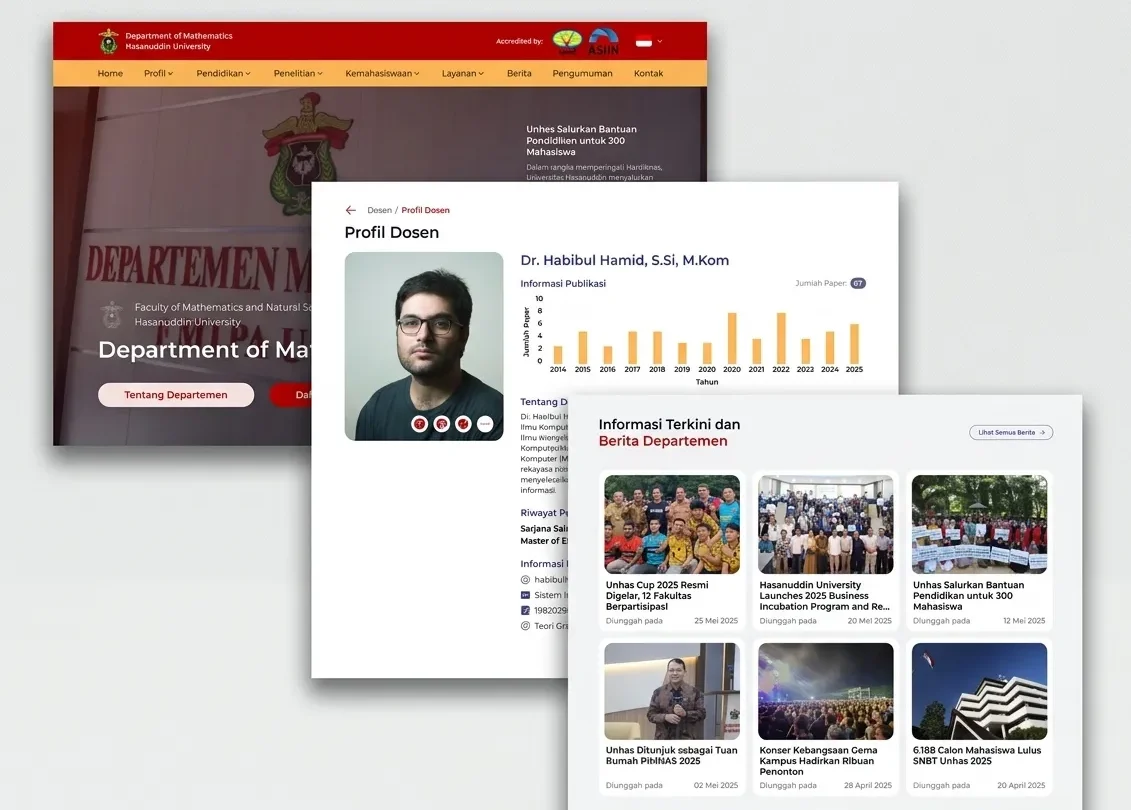Click the back arrow beside Dosen breadcrumb
Image resolution: width=1131 pixels, height=810 pixels.
tap(351, 210)
